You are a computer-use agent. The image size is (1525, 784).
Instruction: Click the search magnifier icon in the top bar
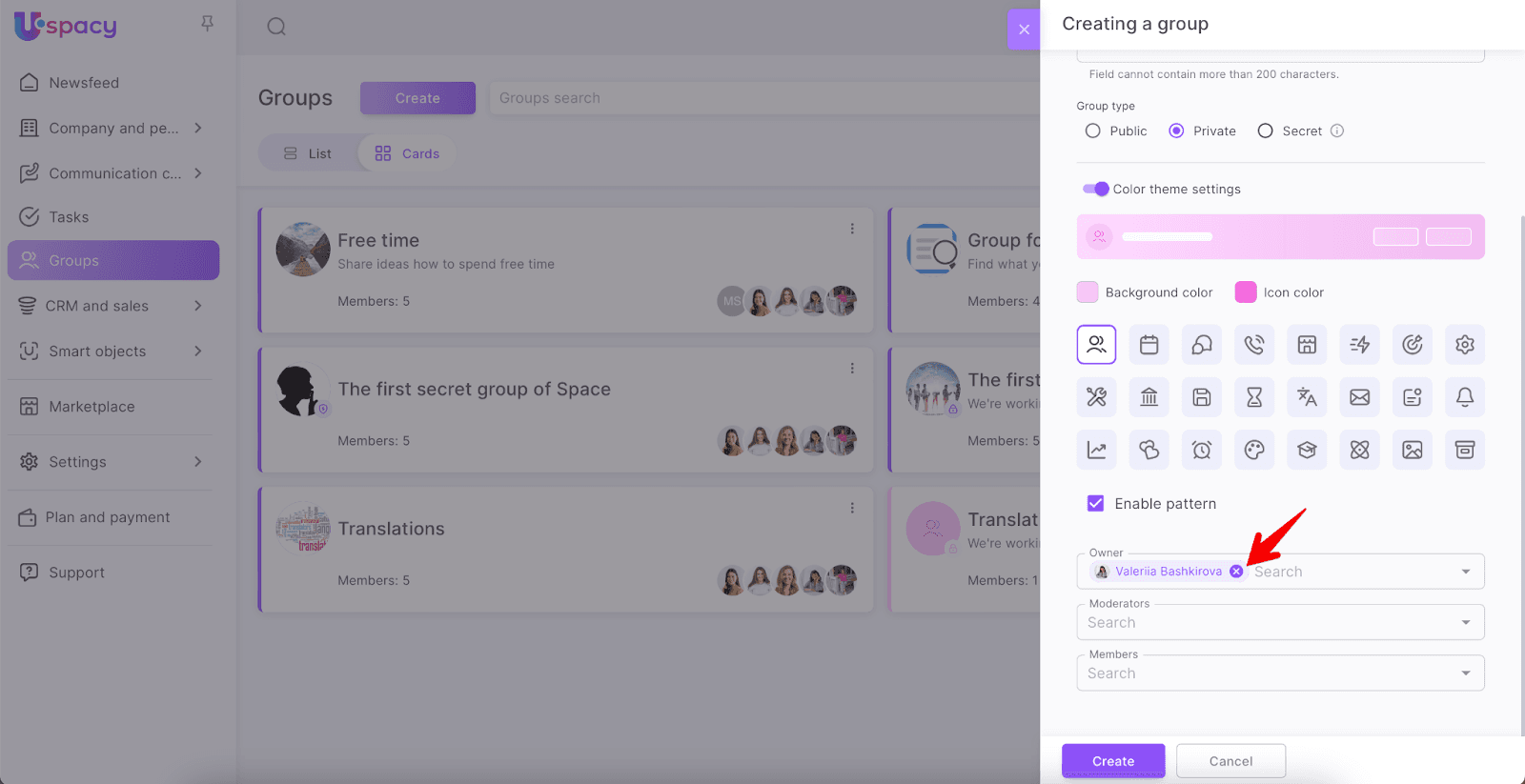[276, 27]
